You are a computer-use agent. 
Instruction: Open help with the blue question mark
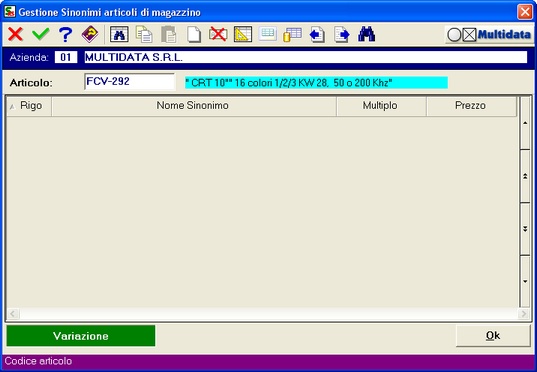65,34
